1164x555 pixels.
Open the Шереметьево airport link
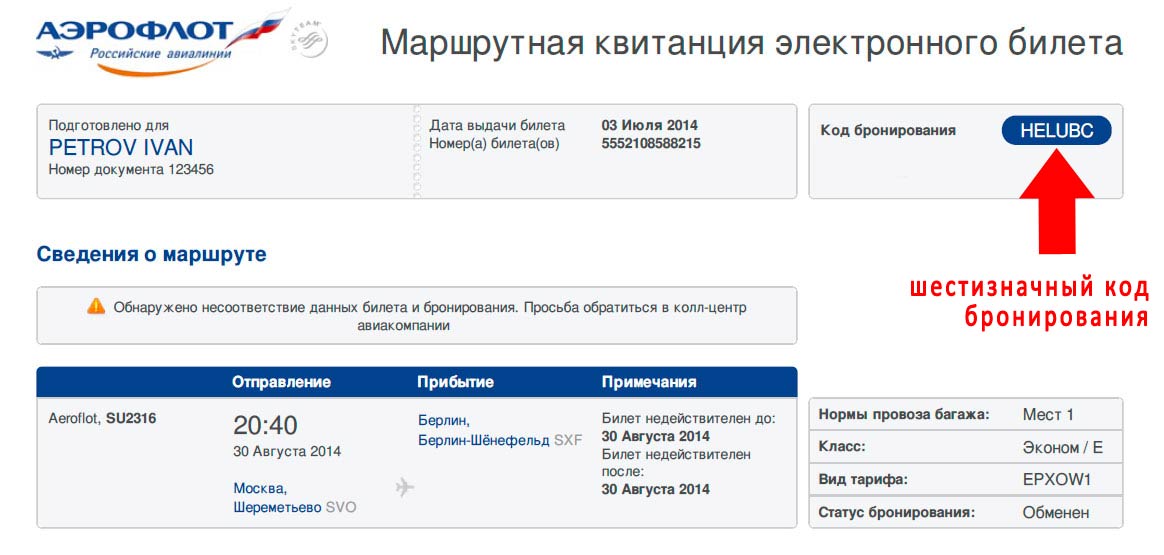pyautogui.click(x=278, y=508)
